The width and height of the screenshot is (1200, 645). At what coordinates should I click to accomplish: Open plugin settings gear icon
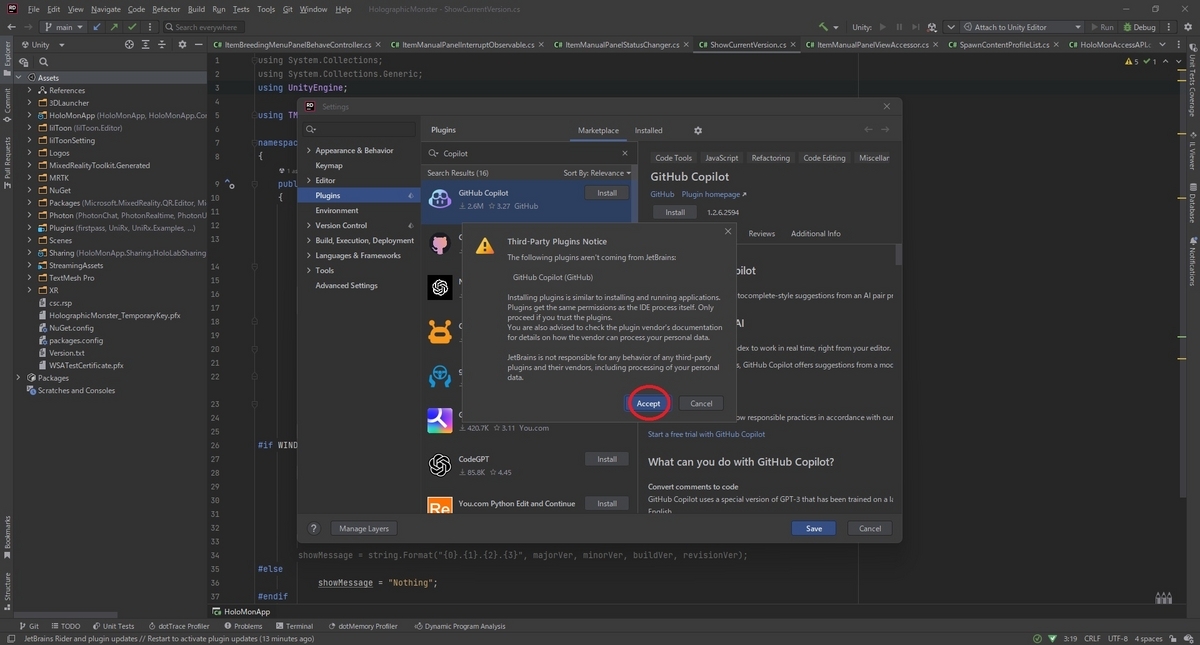[x=698, y=130]
